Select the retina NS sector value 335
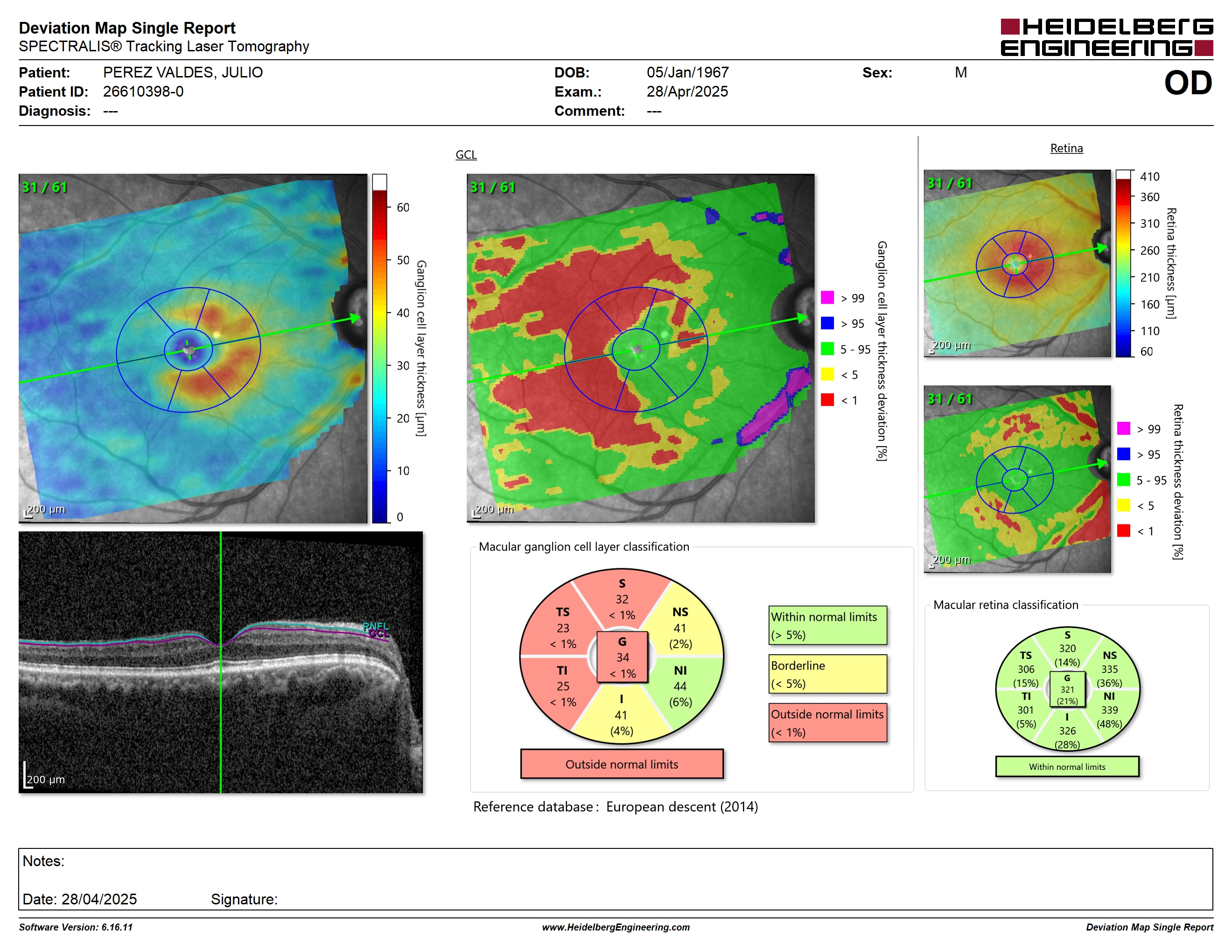This screenshot has height=952, width=1232. (1109, 669)
